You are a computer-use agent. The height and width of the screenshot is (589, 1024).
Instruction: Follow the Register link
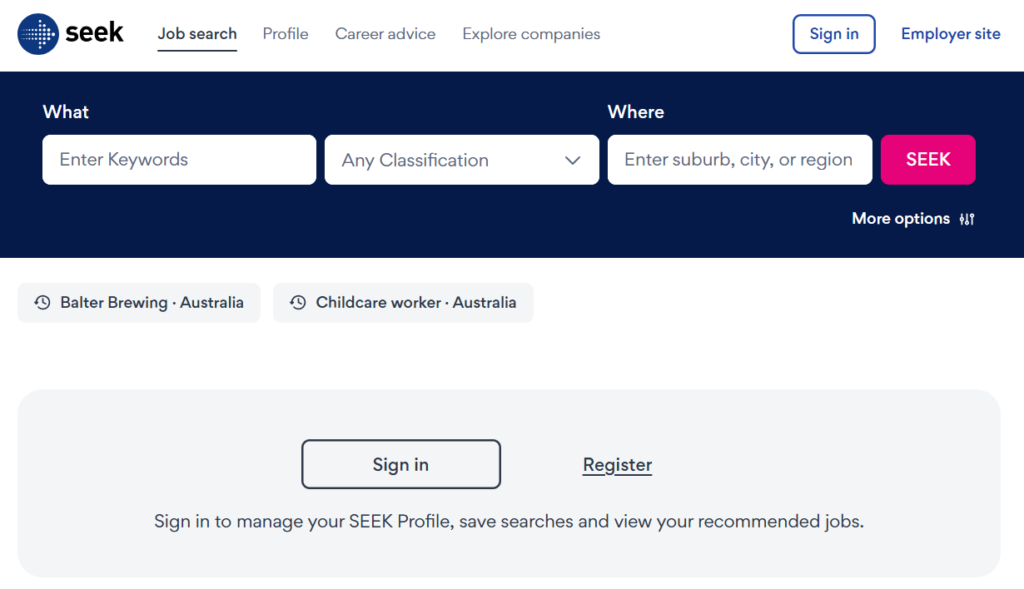[617, 465]
